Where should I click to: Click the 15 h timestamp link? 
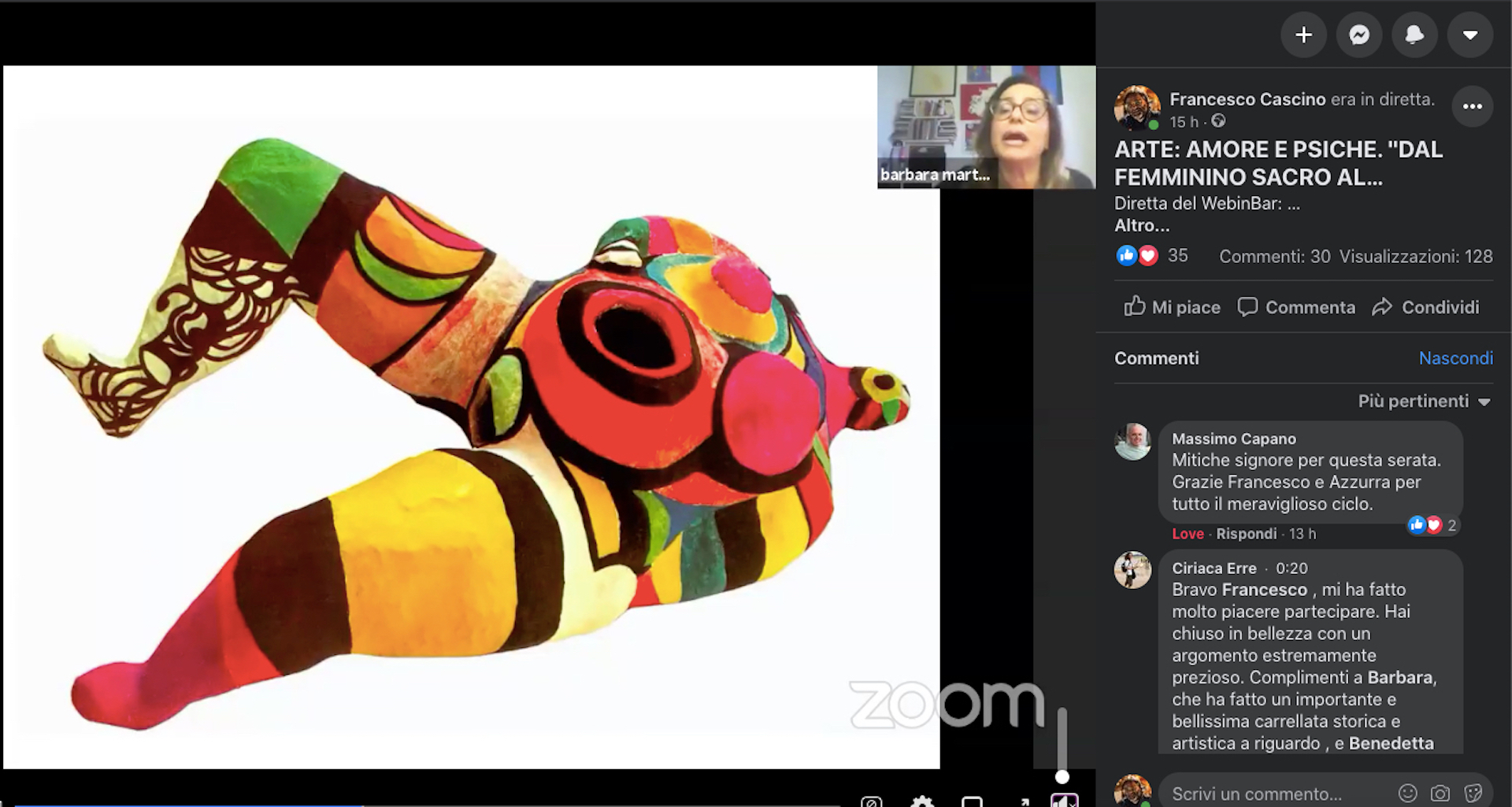coord(1184,121)
